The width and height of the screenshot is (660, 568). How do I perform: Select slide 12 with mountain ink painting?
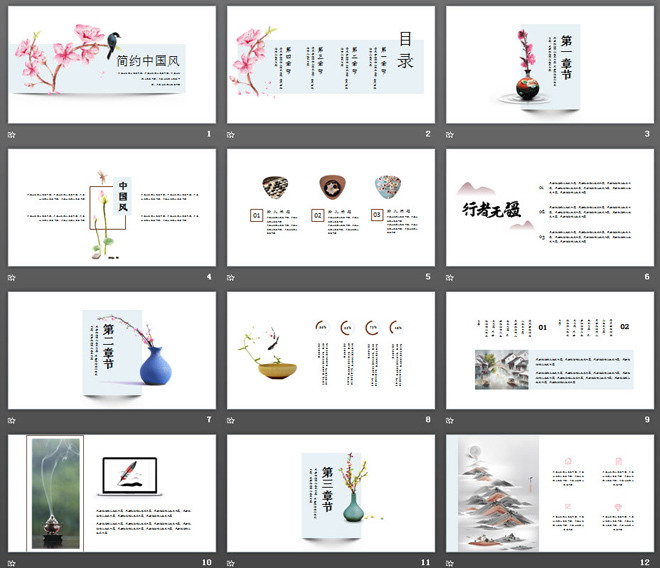pos(550,493)
